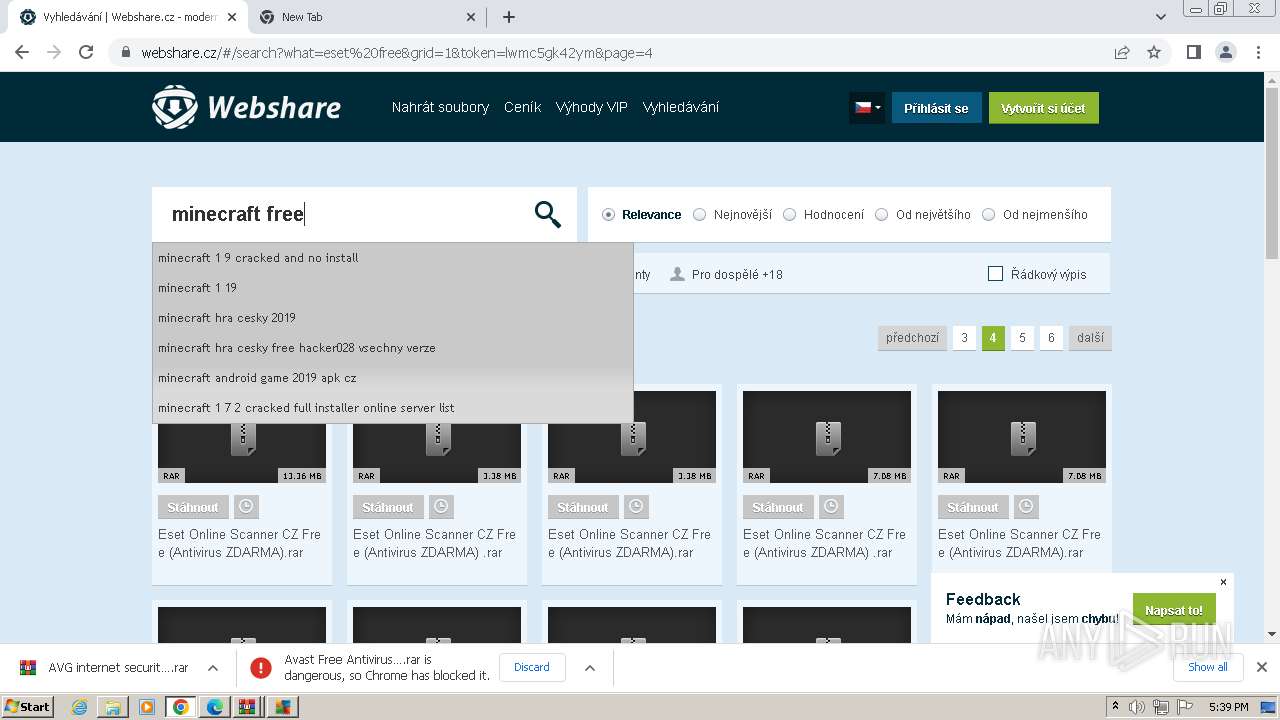Screen dimensions: 1280x720
Task: Select the Hodnocení sorting option
Action: pos(824,214)
